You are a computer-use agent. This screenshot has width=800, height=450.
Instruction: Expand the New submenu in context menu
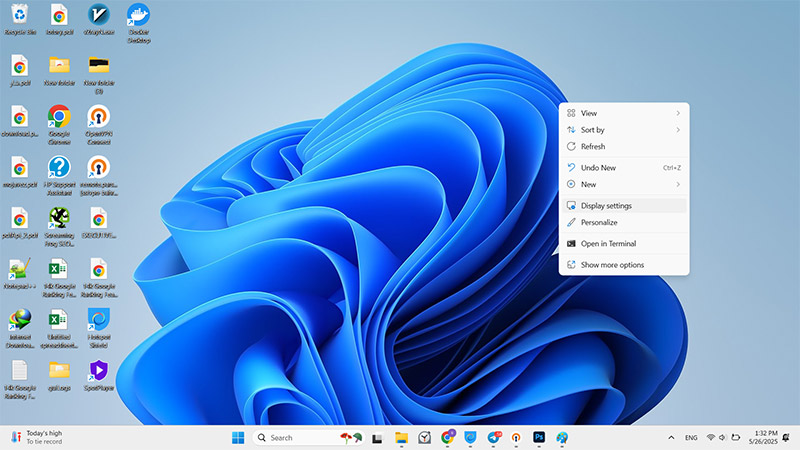(x=624, y=185)
